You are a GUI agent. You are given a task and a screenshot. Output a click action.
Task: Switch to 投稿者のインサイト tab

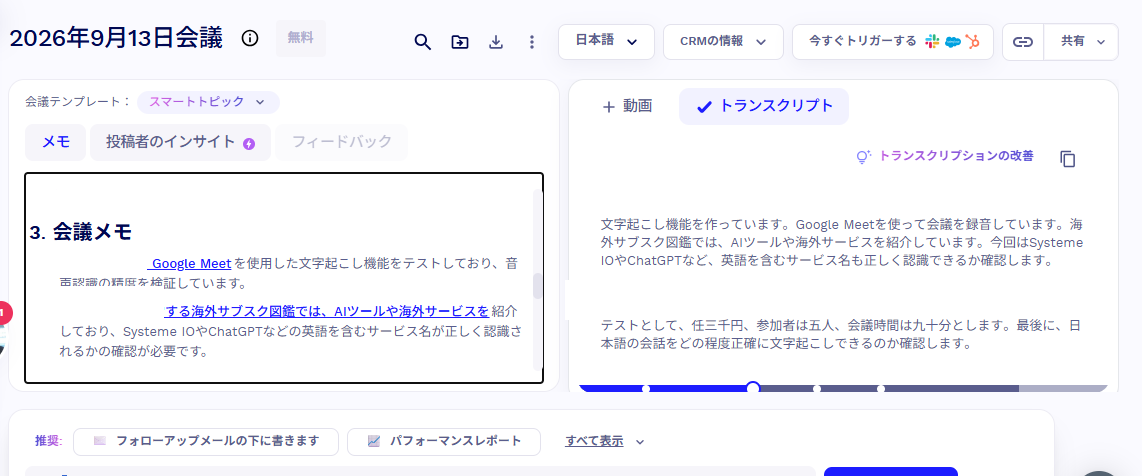180,142
